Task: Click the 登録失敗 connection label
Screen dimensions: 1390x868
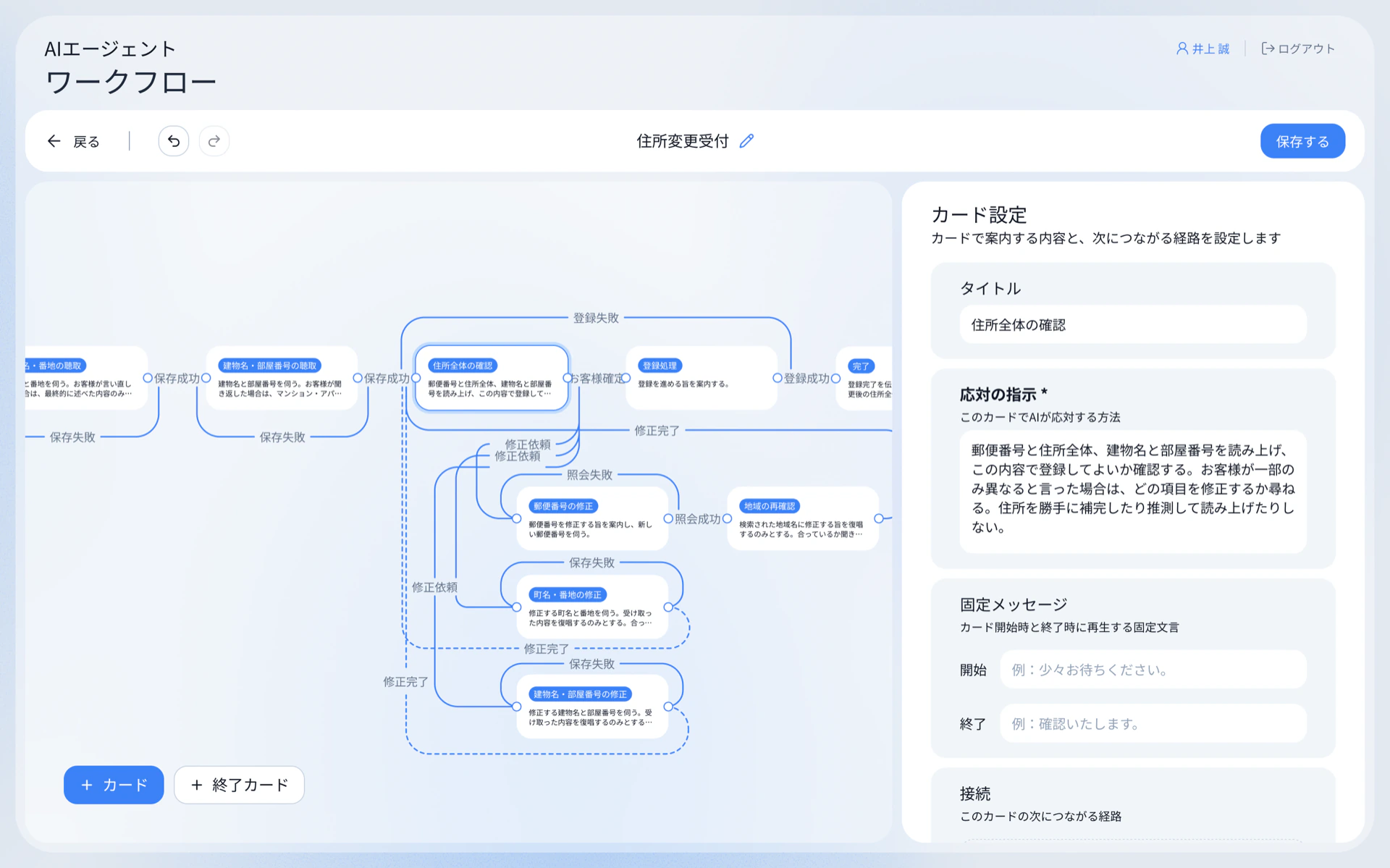Action: coord(596,318)
